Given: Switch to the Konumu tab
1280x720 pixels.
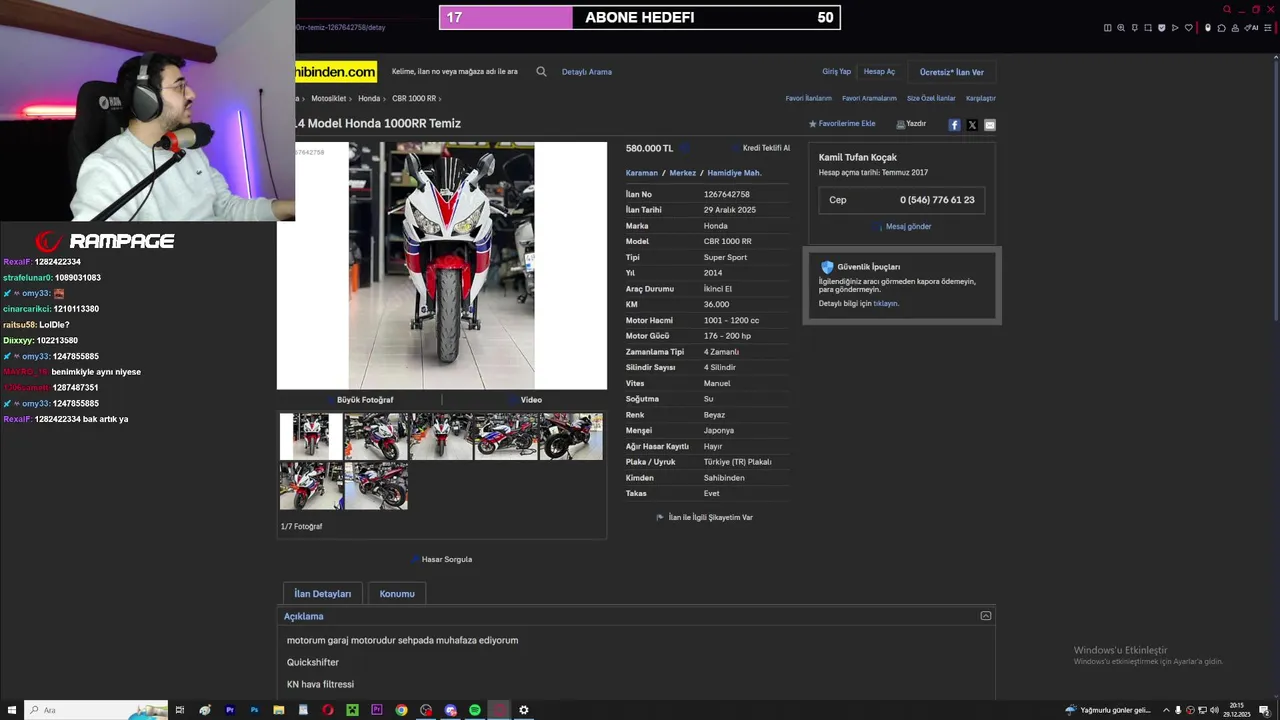Looking at the screenshot, I should [x=397, y=594].
